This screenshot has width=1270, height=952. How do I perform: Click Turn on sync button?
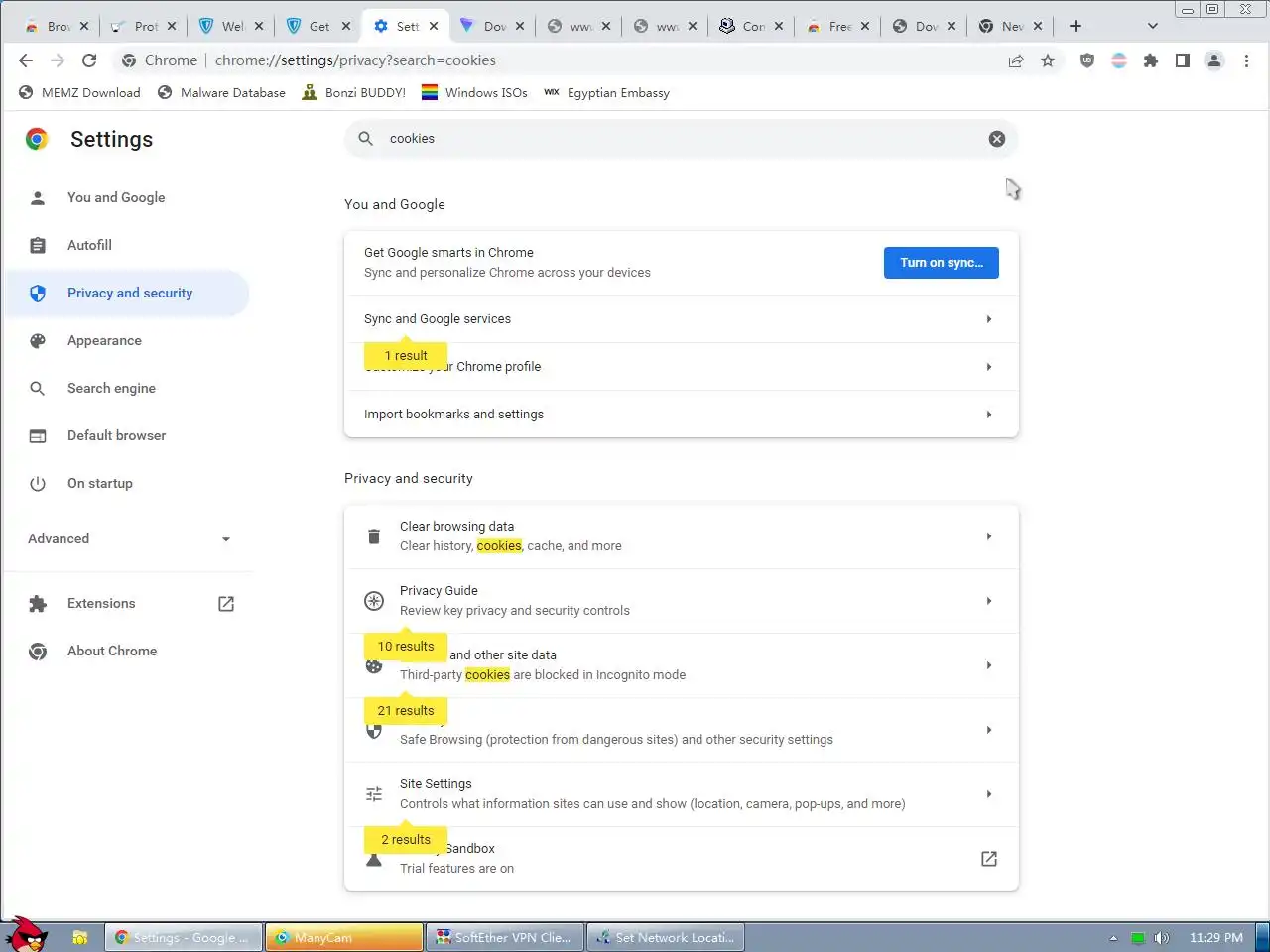(942, 263)
